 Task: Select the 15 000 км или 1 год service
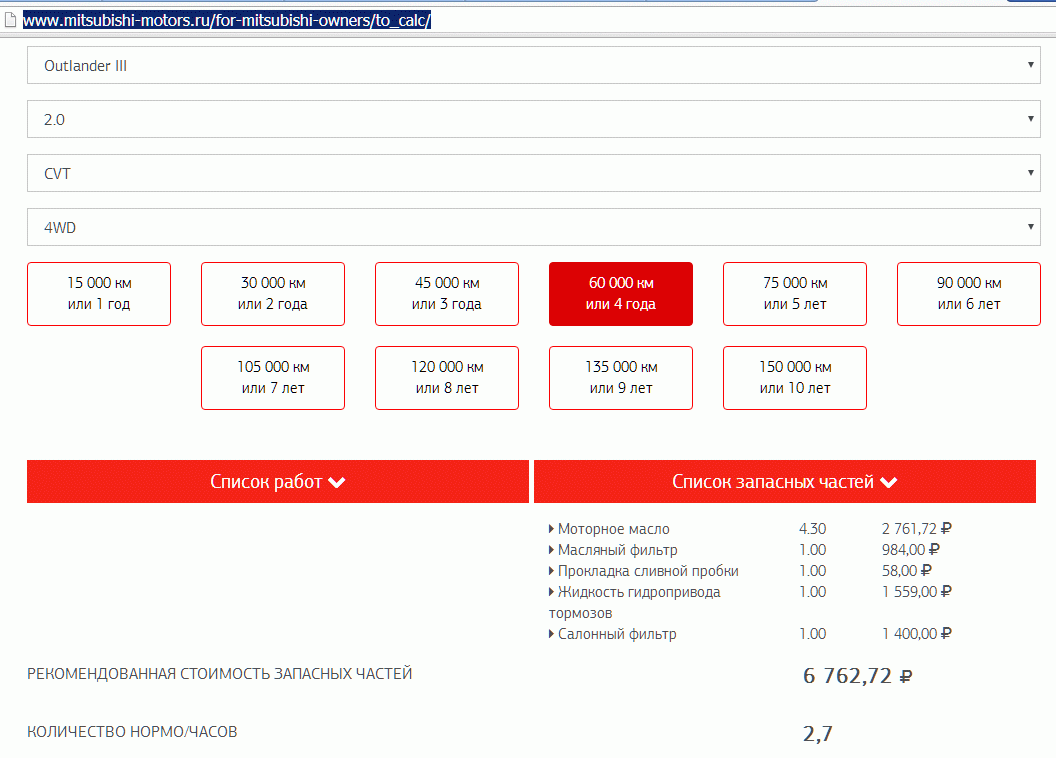99,294
